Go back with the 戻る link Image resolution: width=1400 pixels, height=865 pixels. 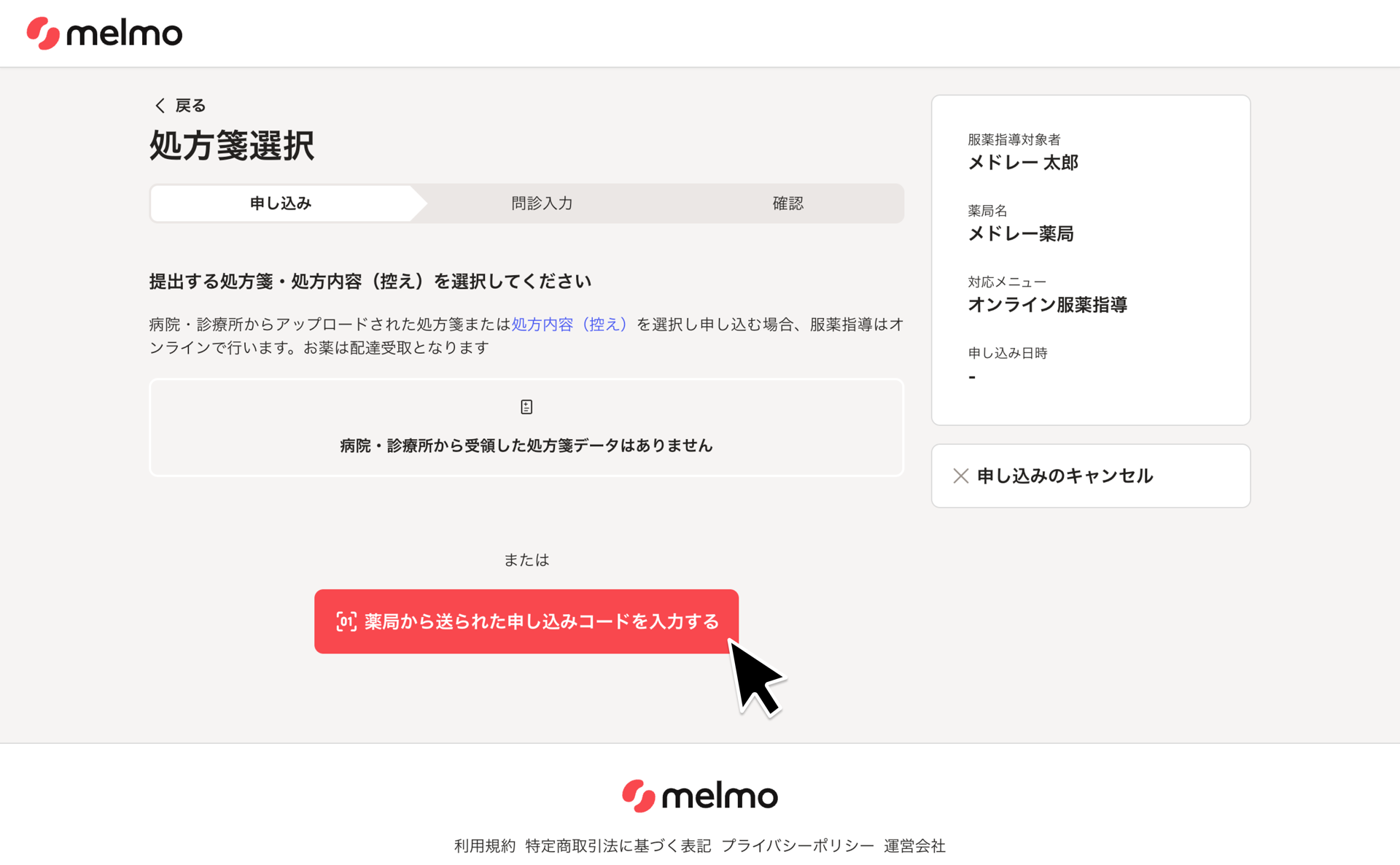[x=190, y=106]
